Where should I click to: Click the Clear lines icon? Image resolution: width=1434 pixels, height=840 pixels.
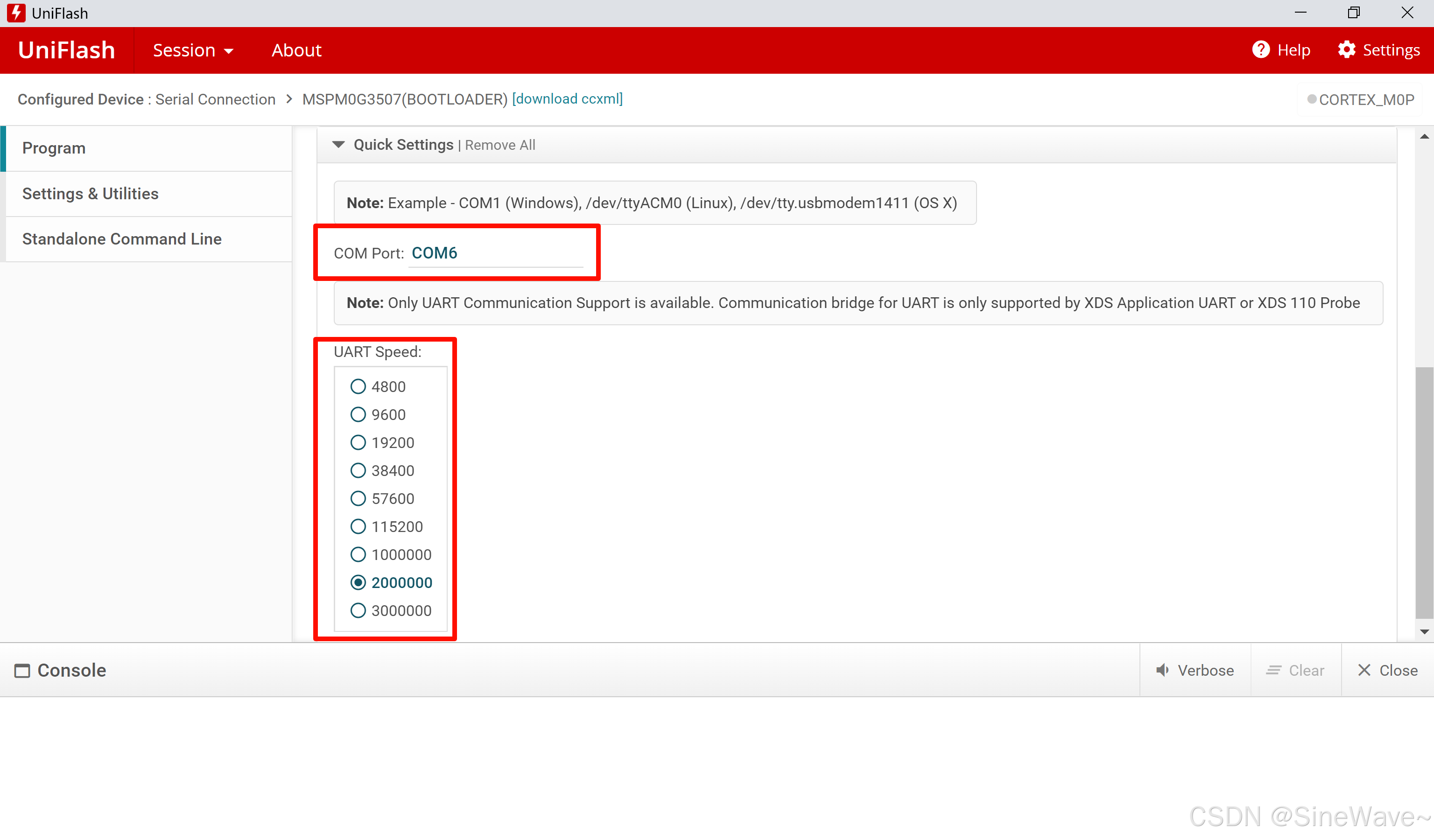point(1273,670)
